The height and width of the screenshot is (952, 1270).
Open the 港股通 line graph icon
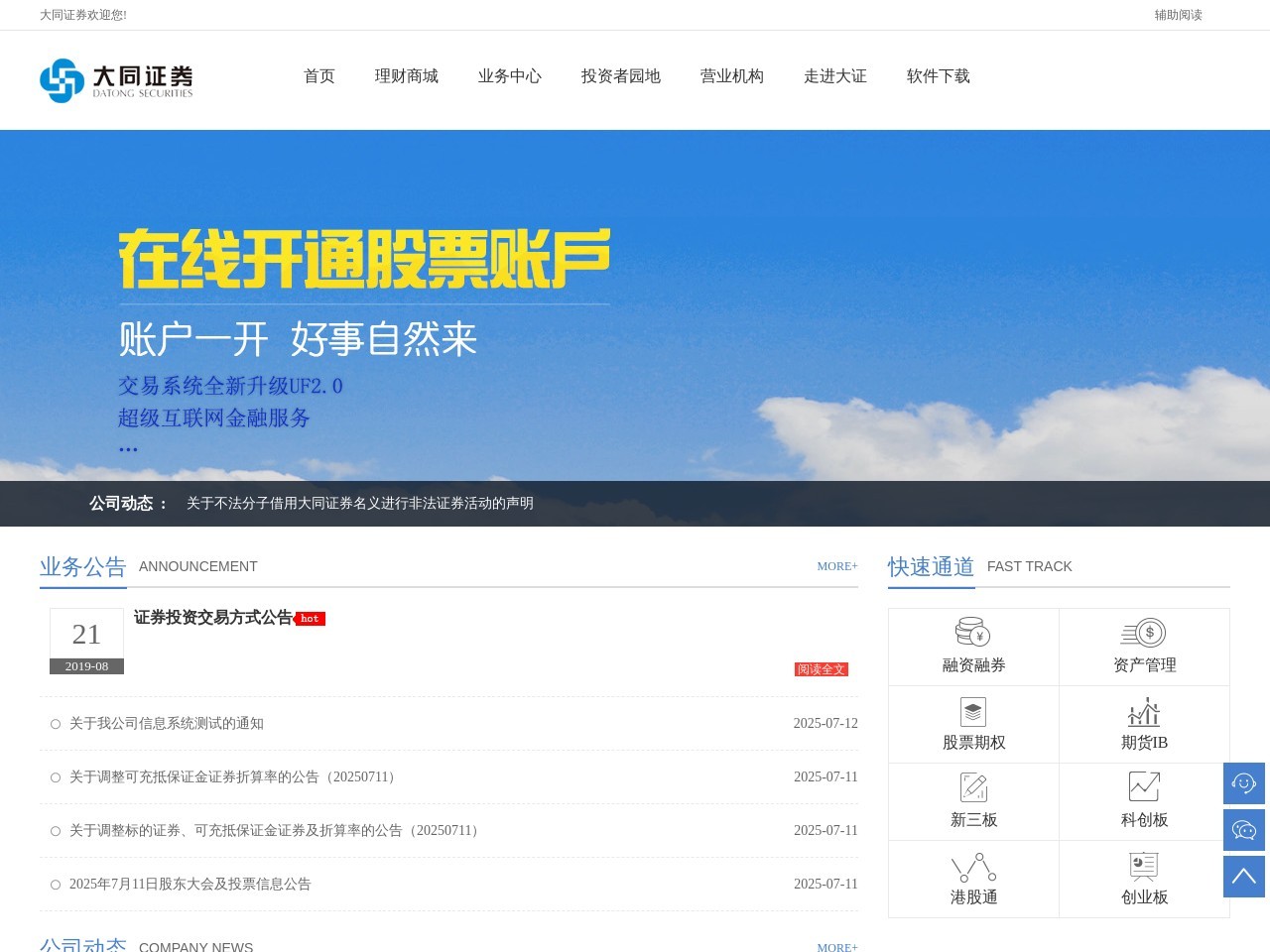[973, 868]
